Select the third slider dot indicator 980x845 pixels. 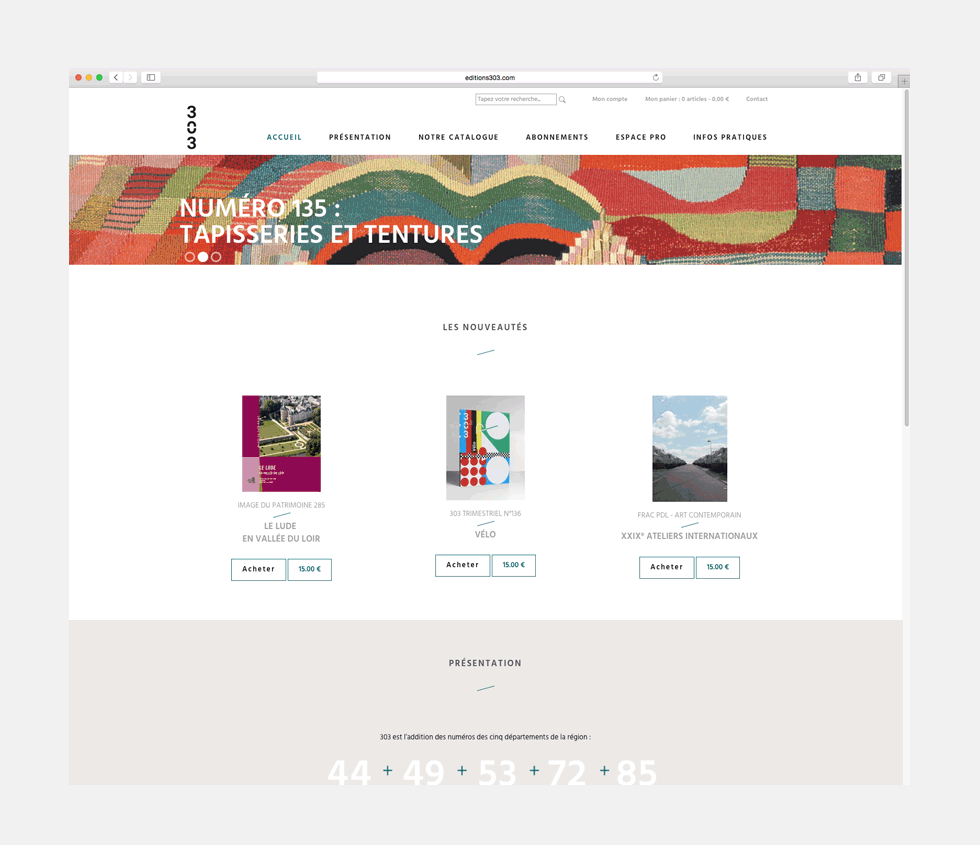(x=216, y=257)
